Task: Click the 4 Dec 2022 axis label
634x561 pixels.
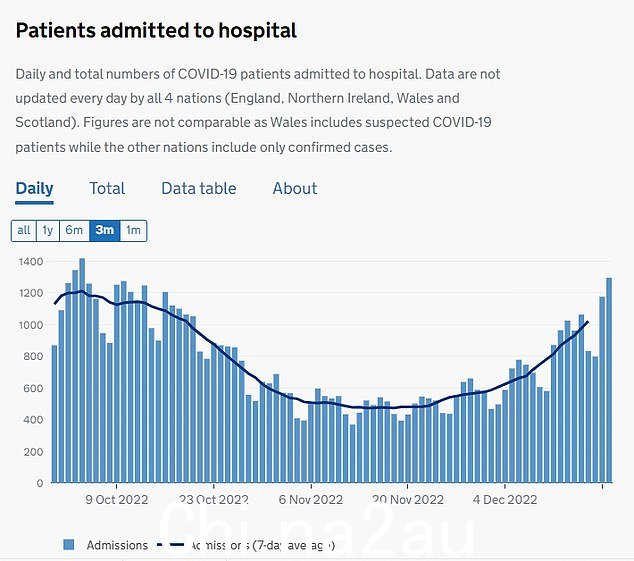Action: coord(505,500)
